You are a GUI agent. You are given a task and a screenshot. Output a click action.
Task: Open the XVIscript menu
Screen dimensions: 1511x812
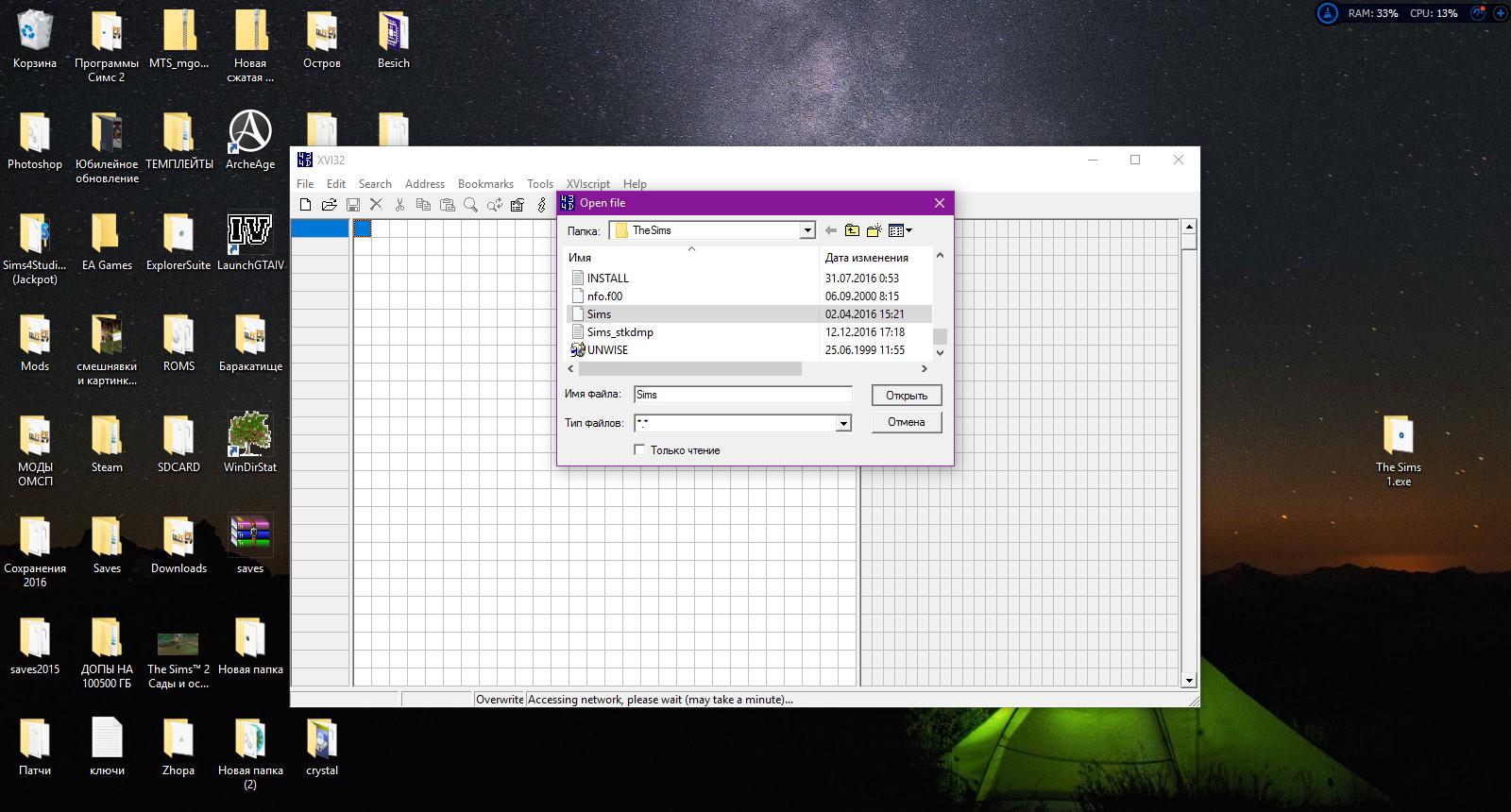click(587, 184)
